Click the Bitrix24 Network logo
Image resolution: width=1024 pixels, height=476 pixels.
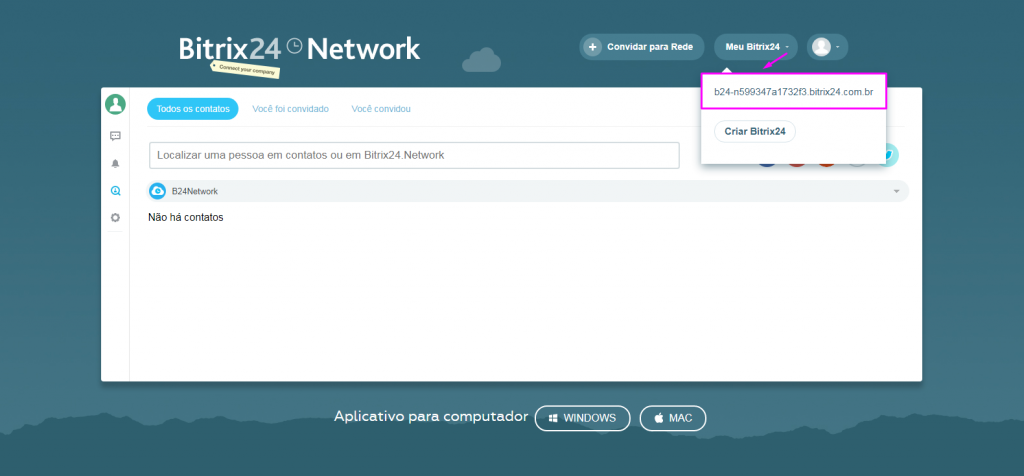pyautogui.click(x=299, y=49)
